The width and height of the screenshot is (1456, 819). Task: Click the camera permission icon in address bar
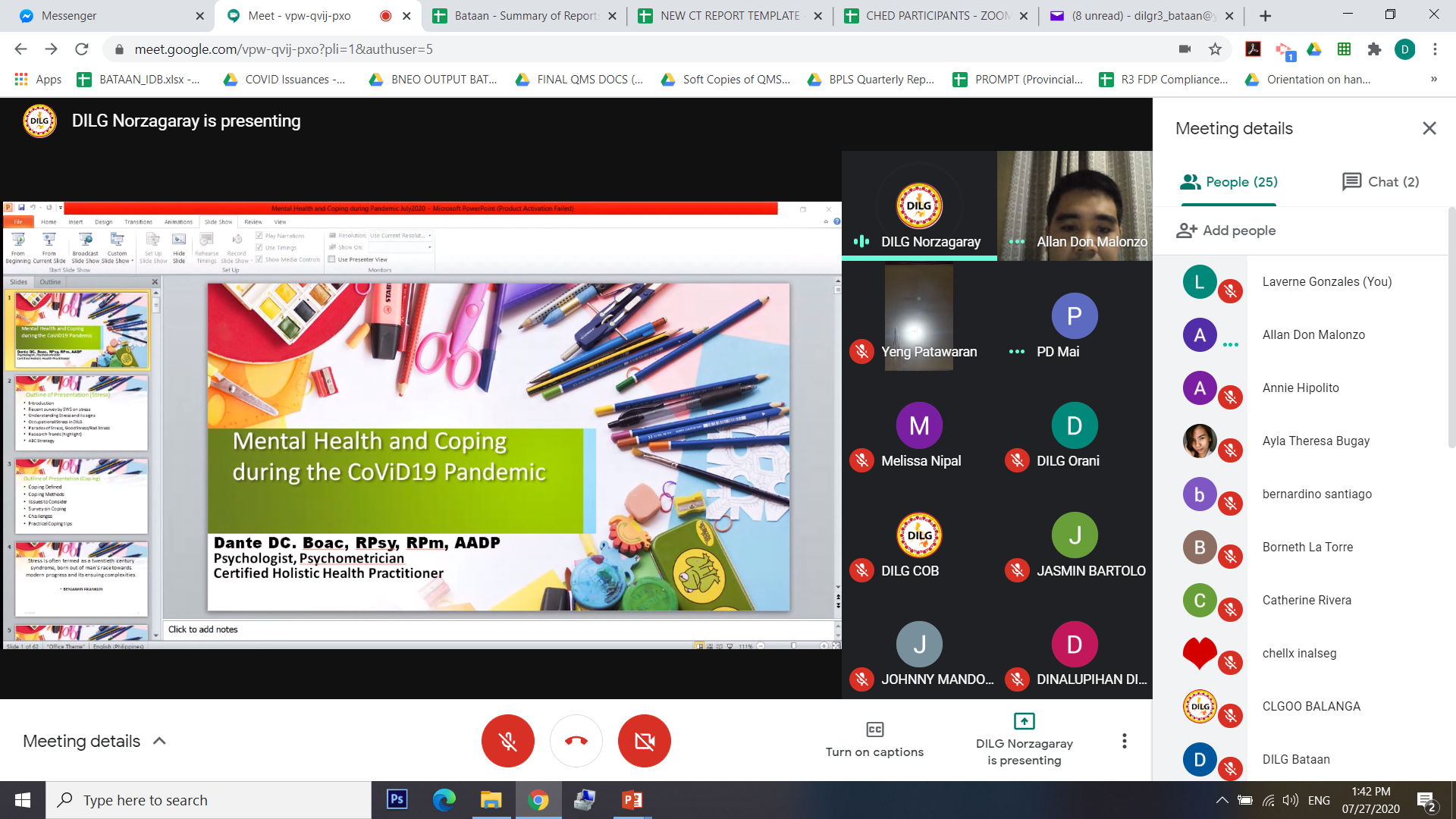click(x=1185, y=49)
